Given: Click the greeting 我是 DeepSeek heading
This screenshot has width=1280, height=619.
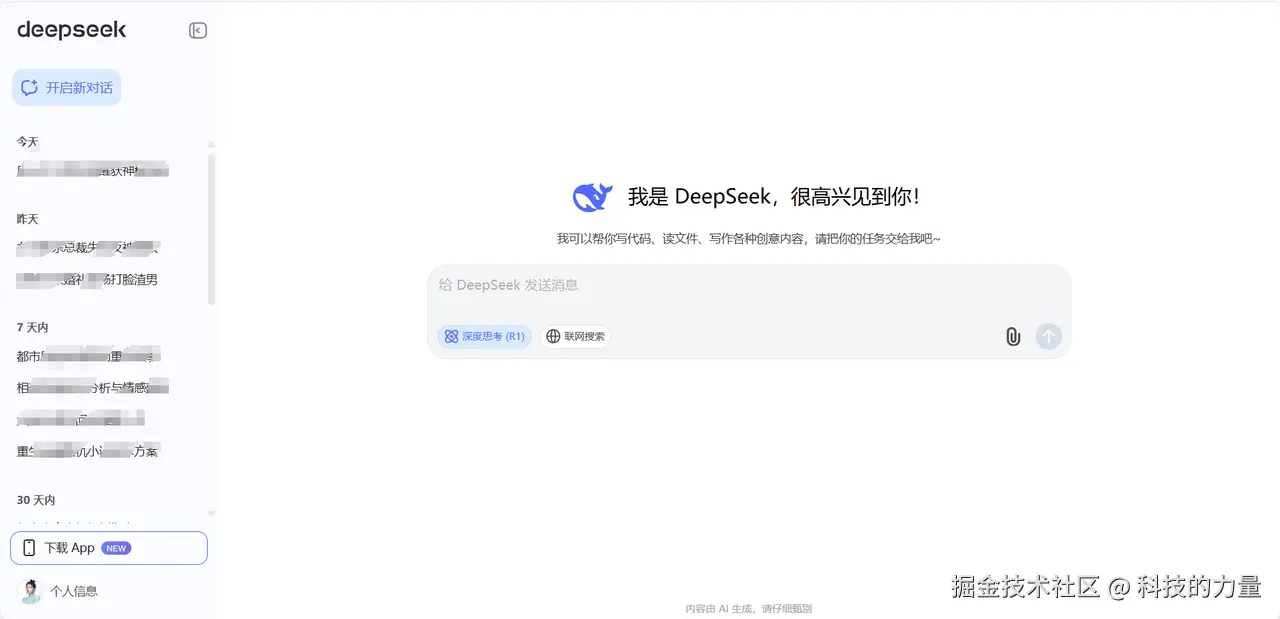Looking at the screenshot, I should pos(774,197).
